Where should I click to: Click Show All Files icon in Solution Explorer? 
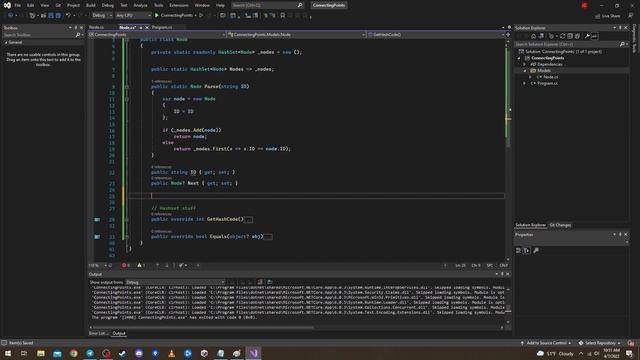[x=577, y=36]
